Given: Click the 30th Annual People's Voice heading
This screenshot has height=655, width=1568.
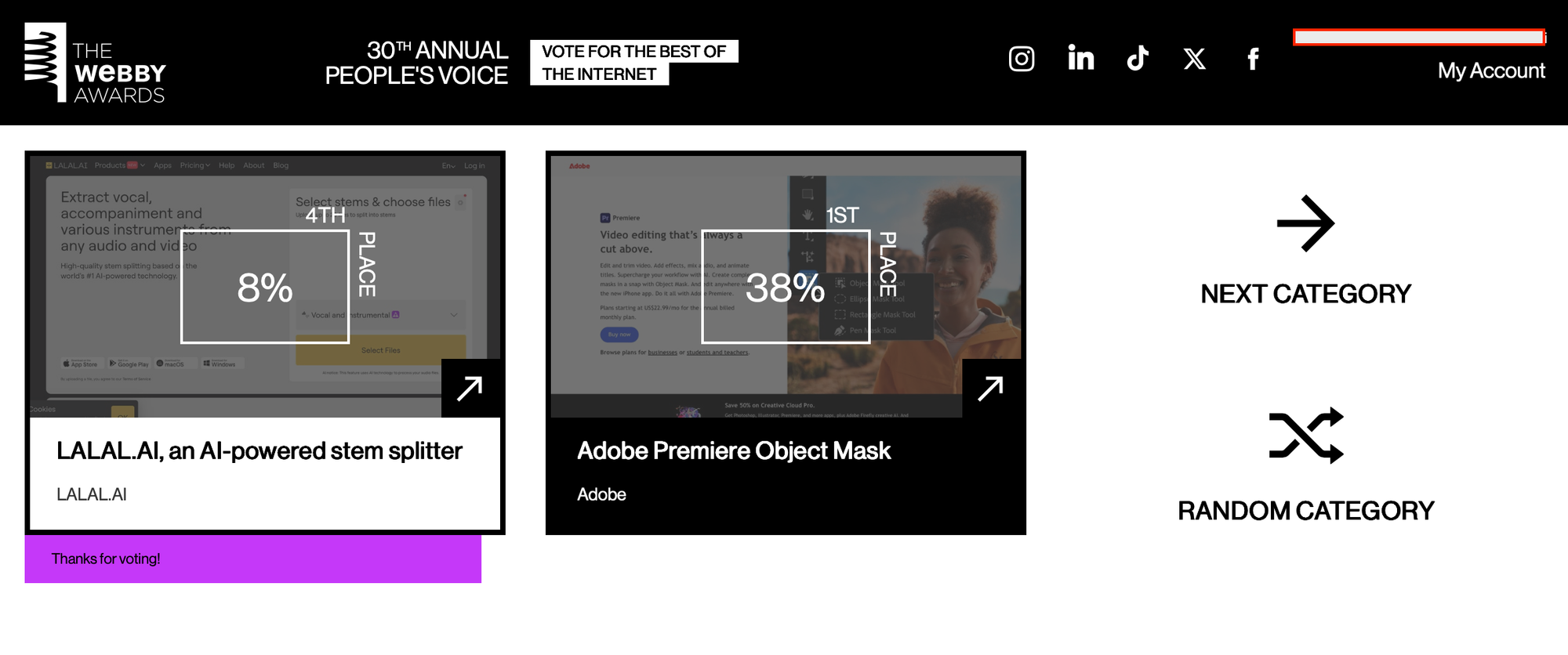Looking at the screenshot, I should 416,63.
